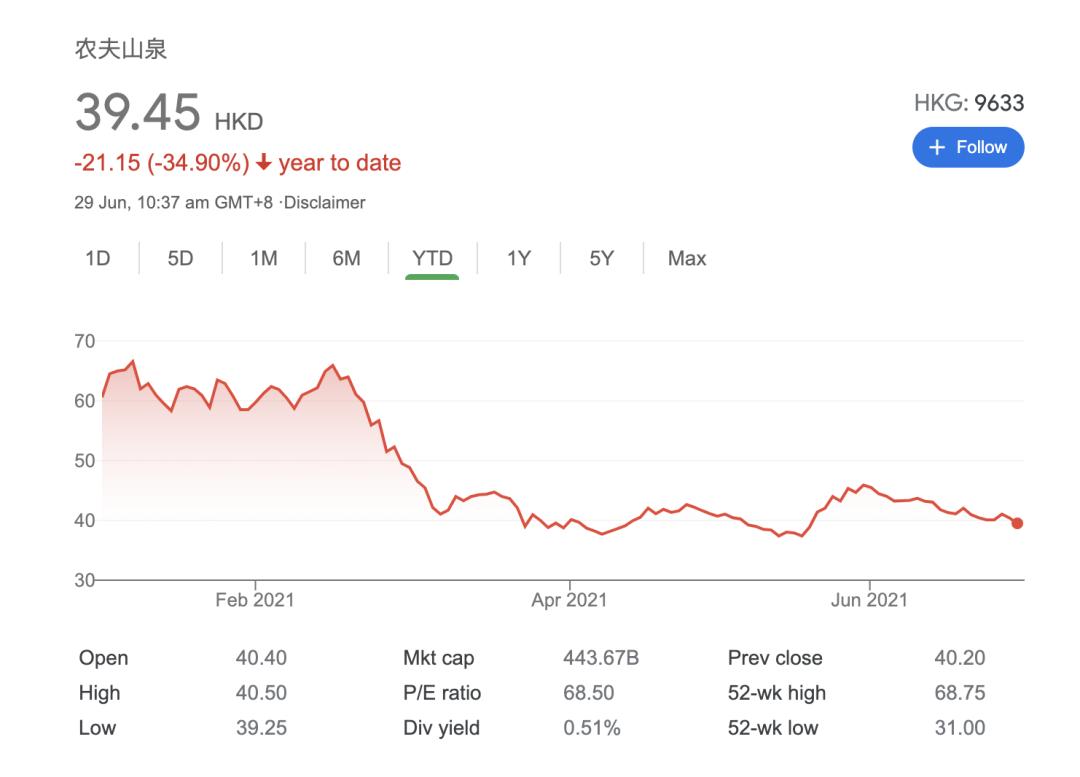Click the Apr 2021 axis label

(569, 600)
